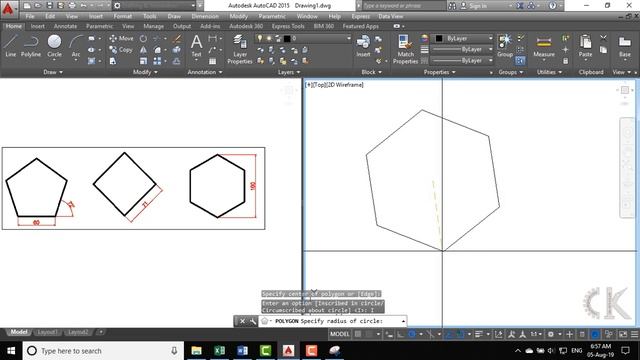The width and height of the screenshot is (640, 360).
Task: Click the current layer black color swatch
Action: (287, 38)
